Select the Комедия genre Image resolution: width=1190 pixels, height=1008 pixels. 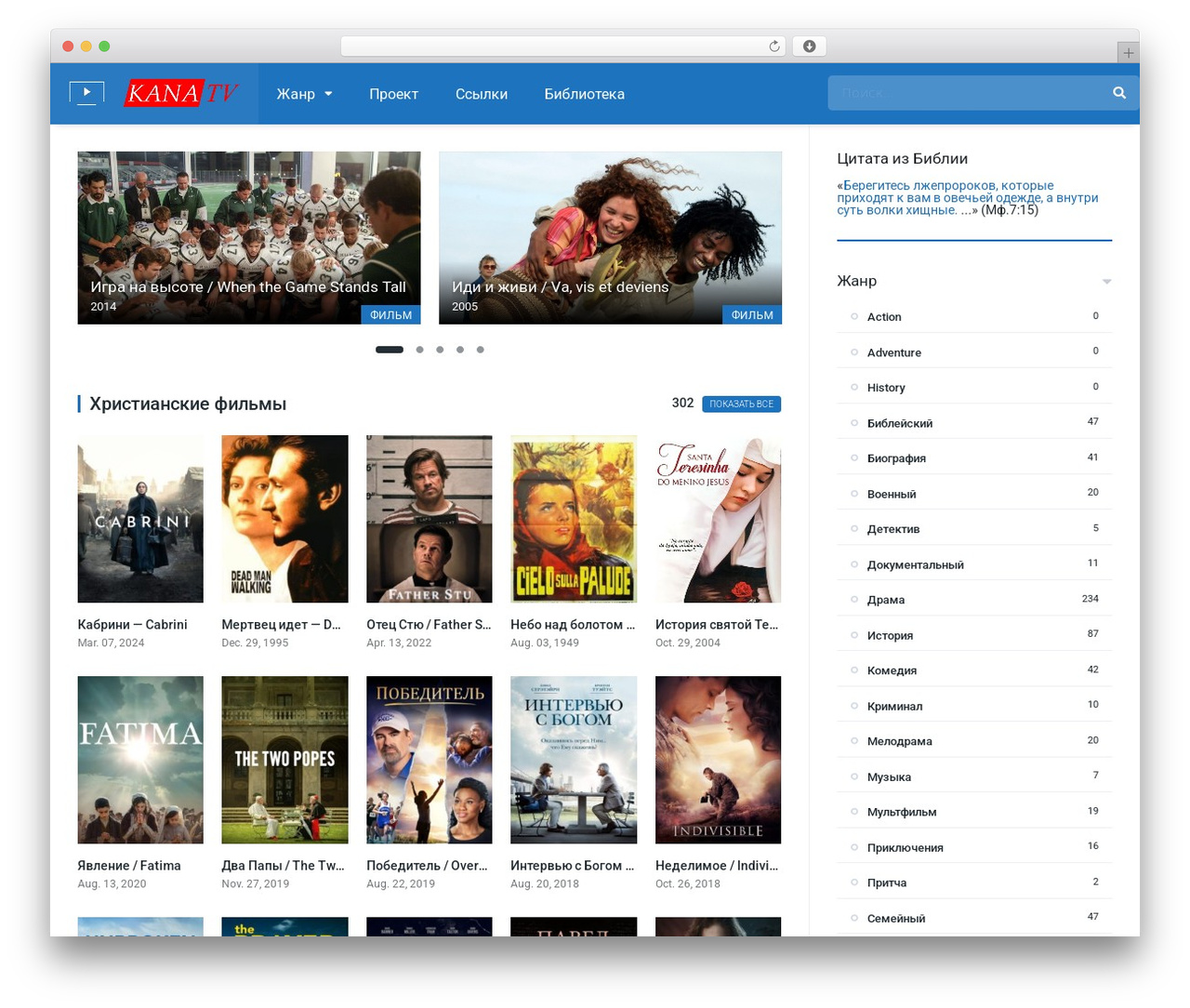(x=892, y=670)
